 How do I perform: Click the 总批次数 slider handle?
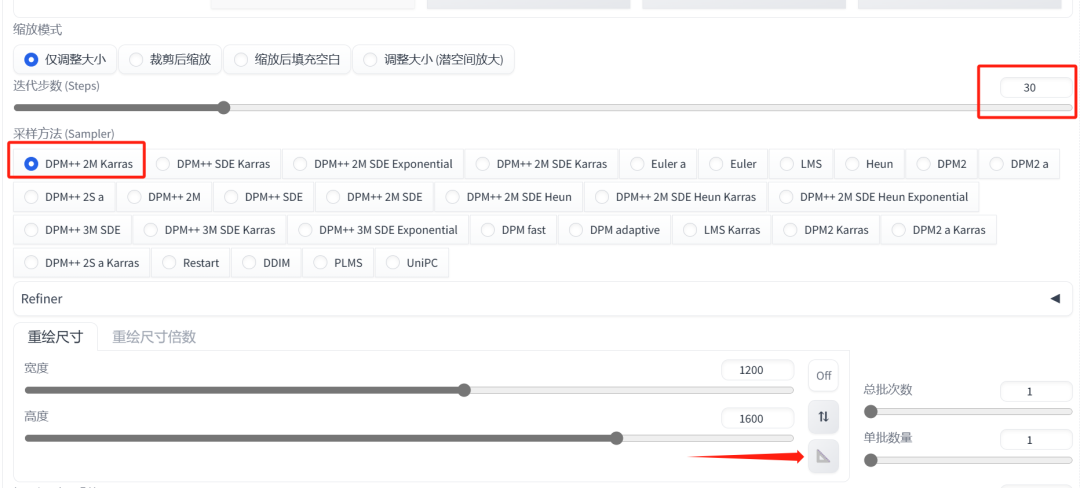point(871,412)
